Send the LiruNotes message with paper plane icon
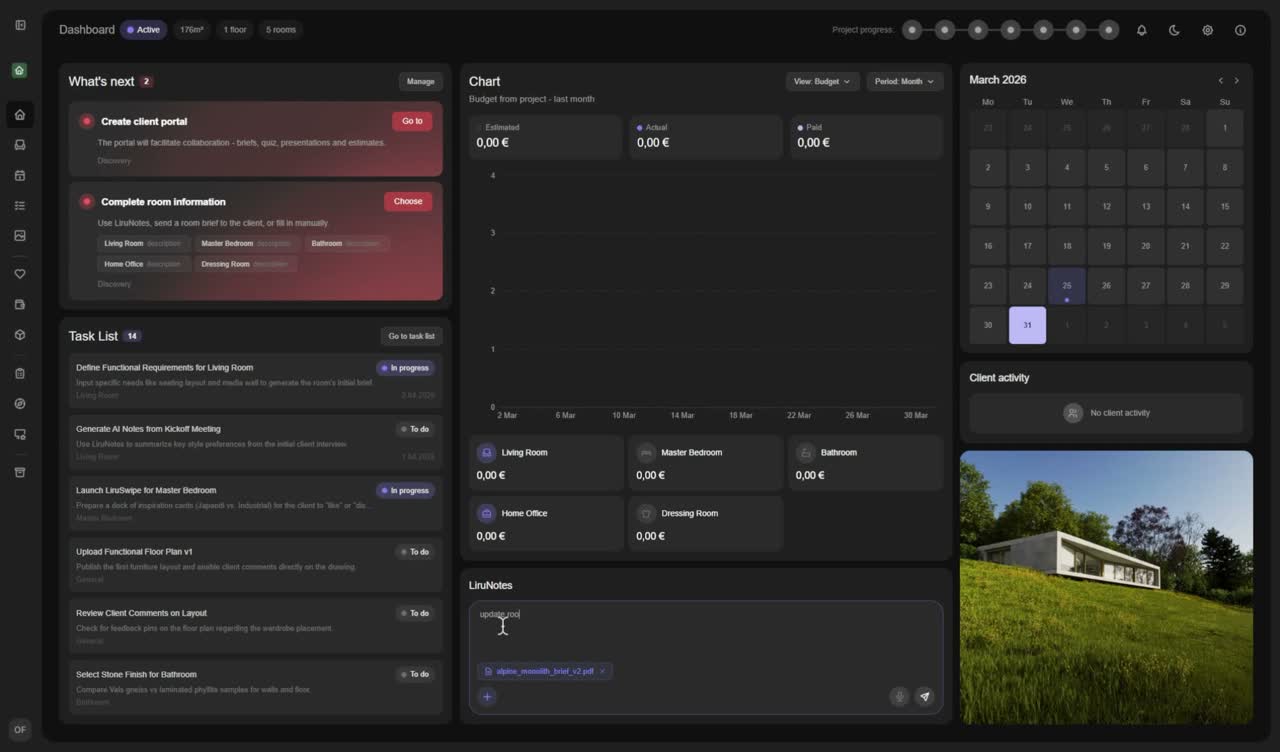The width and height of the screenshot is (1280, 752). click(x=924, y=697)
